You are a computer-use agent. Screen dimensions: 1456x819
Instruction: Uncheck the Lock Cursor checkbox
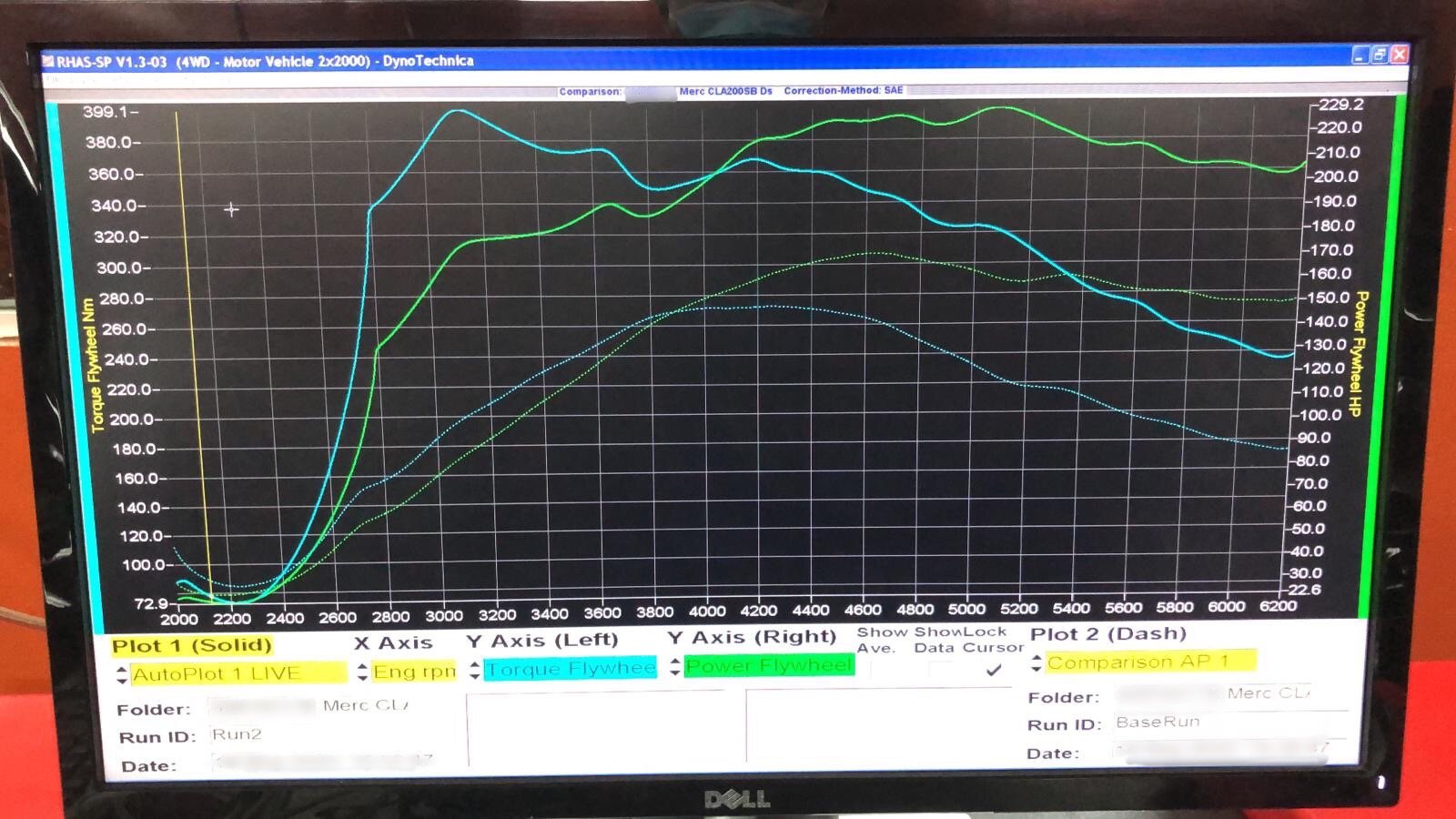pos(994,670)
